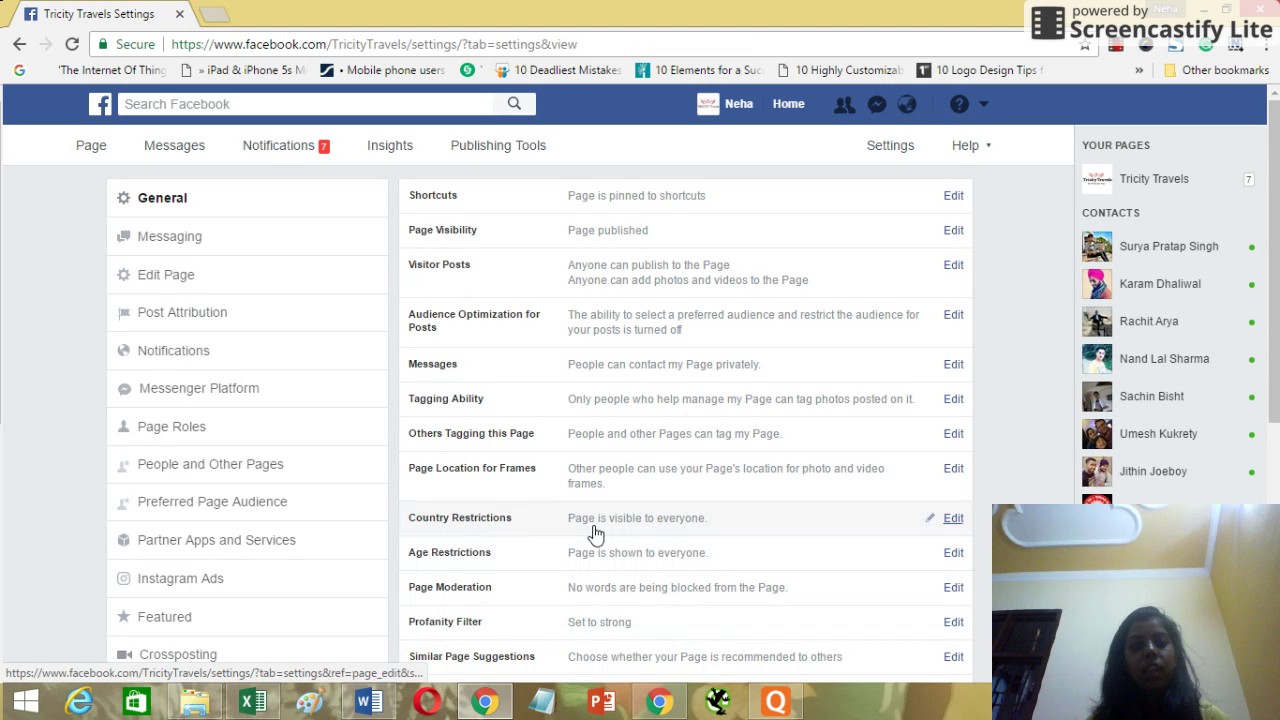This screenshot has width=1280, height=720.
Task: Open chat with Surya Pratap Singh
Action: 1168,246
